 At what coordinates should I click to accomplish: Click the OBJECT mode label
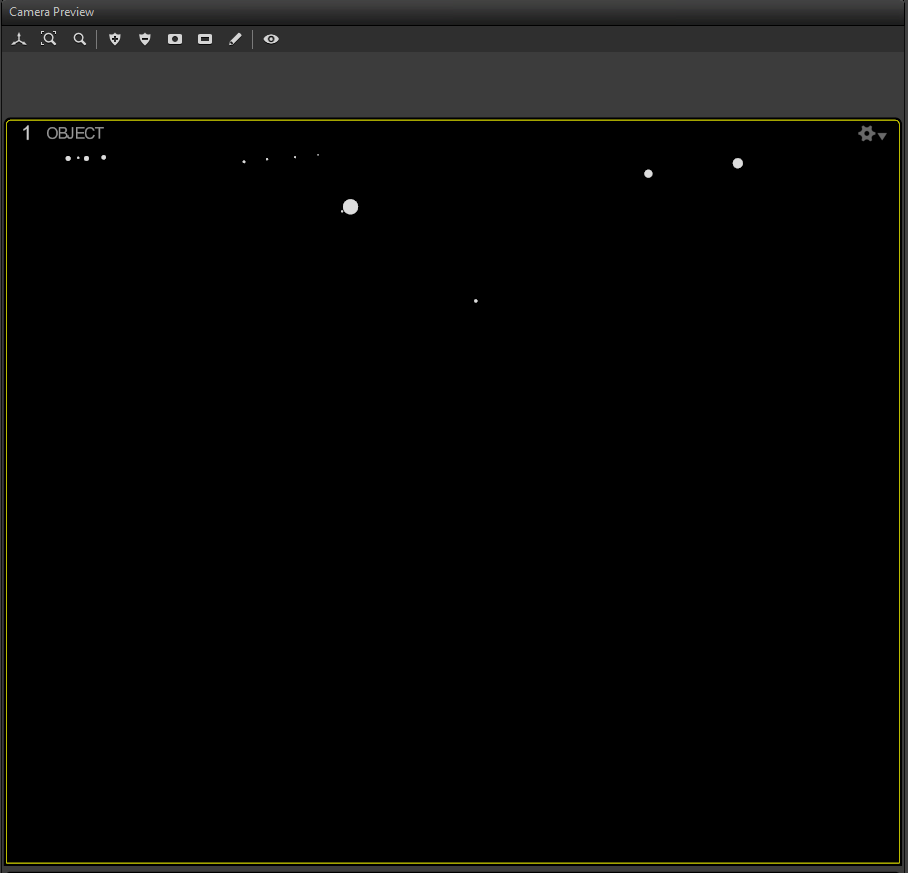click(75, 134)
